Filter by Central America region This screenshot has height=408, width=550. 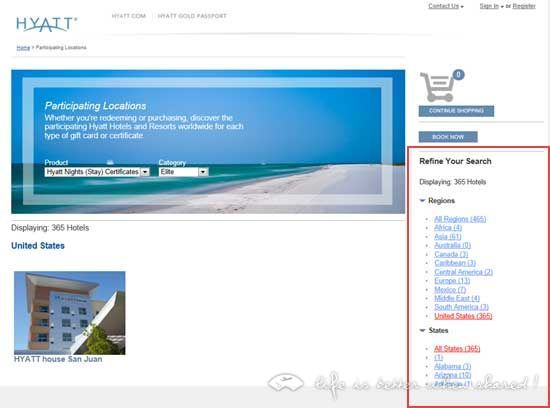coord(463,272)
